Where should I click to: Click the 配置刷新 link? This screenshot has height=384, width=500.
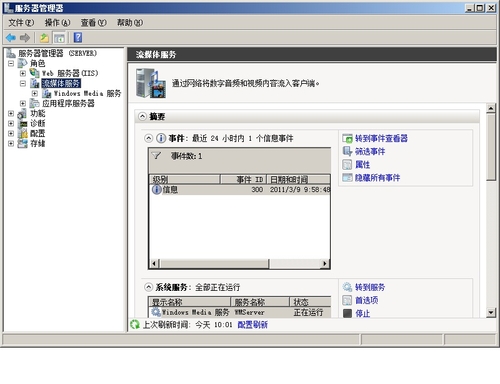(x=252, y=324)
